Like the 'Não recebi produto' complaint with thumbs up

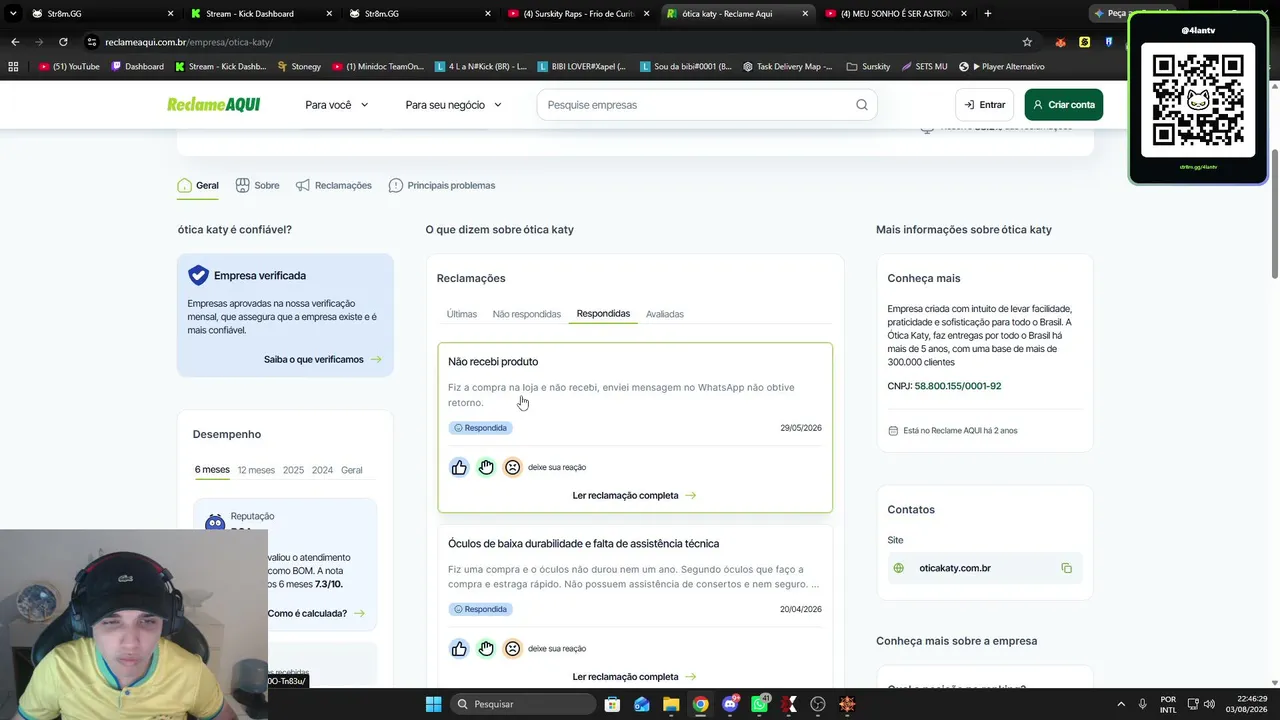pos(459,467)
